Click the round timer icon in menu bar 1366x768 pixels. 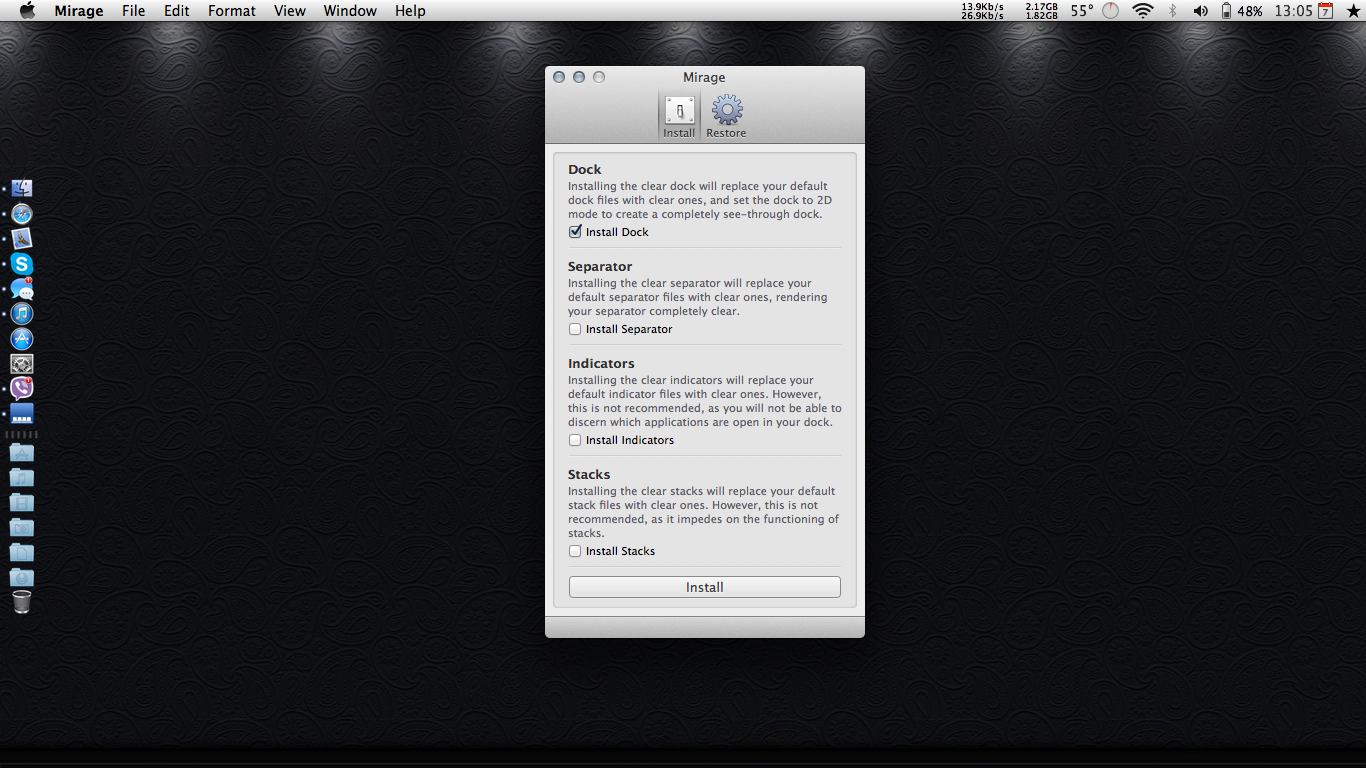tap(1111, 11)
